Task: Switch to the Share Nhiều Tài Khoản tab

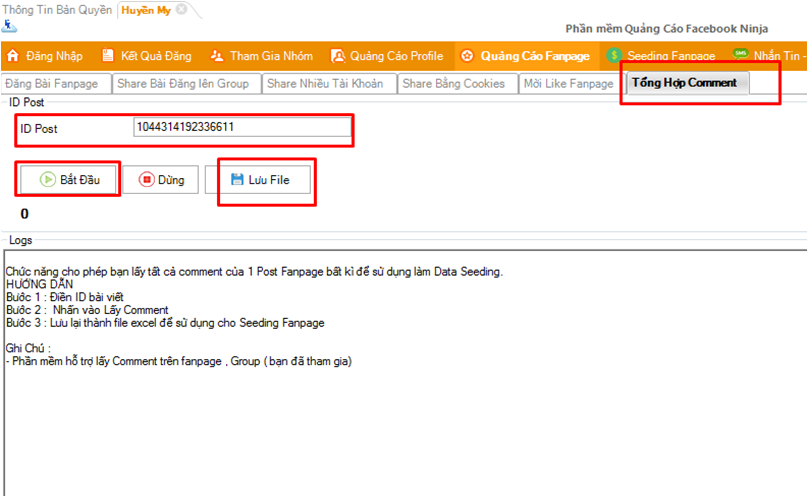Action: click(x=329, y=84)
